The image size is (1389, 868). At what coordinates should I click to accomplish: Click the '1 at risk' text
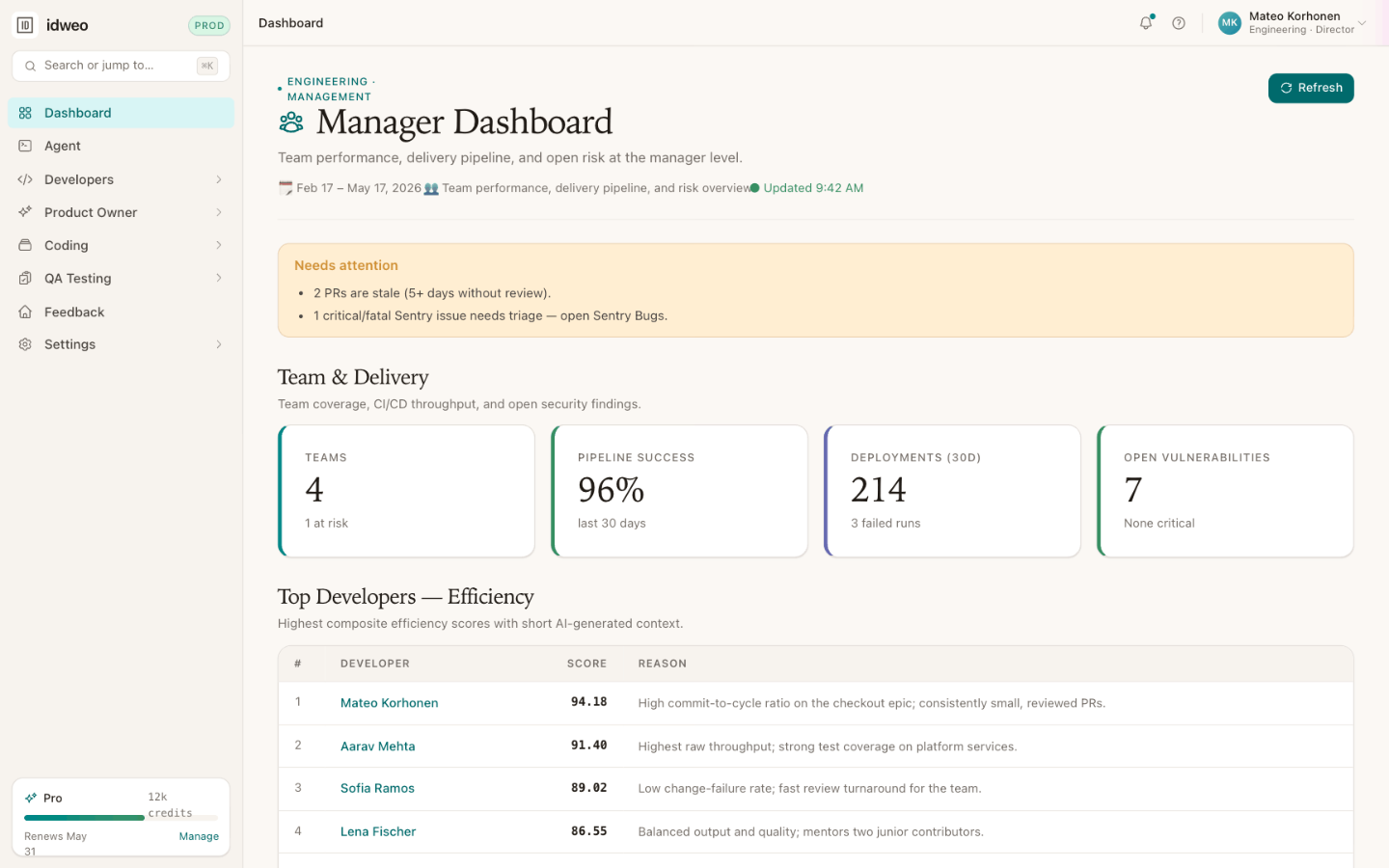[x=326, y=524]
